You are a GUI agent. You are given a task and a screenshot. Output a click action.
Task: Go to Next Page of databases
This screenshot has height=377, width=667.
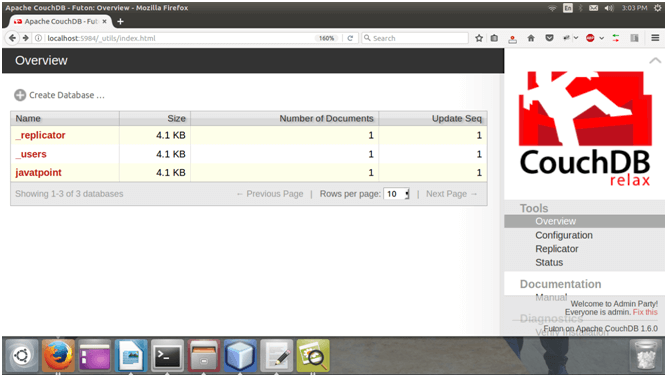[x=451, y=194]
